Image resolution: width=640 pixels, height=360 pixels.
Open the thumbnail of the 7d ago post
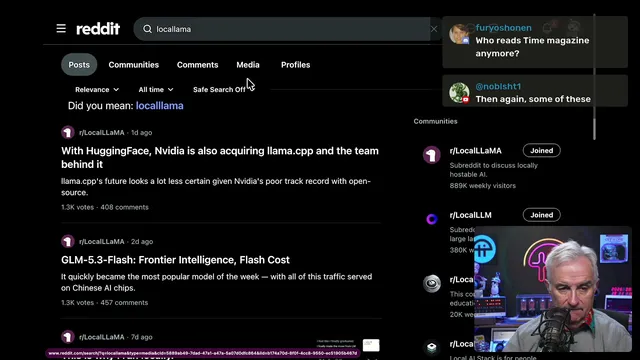click(x=371, y=345)
